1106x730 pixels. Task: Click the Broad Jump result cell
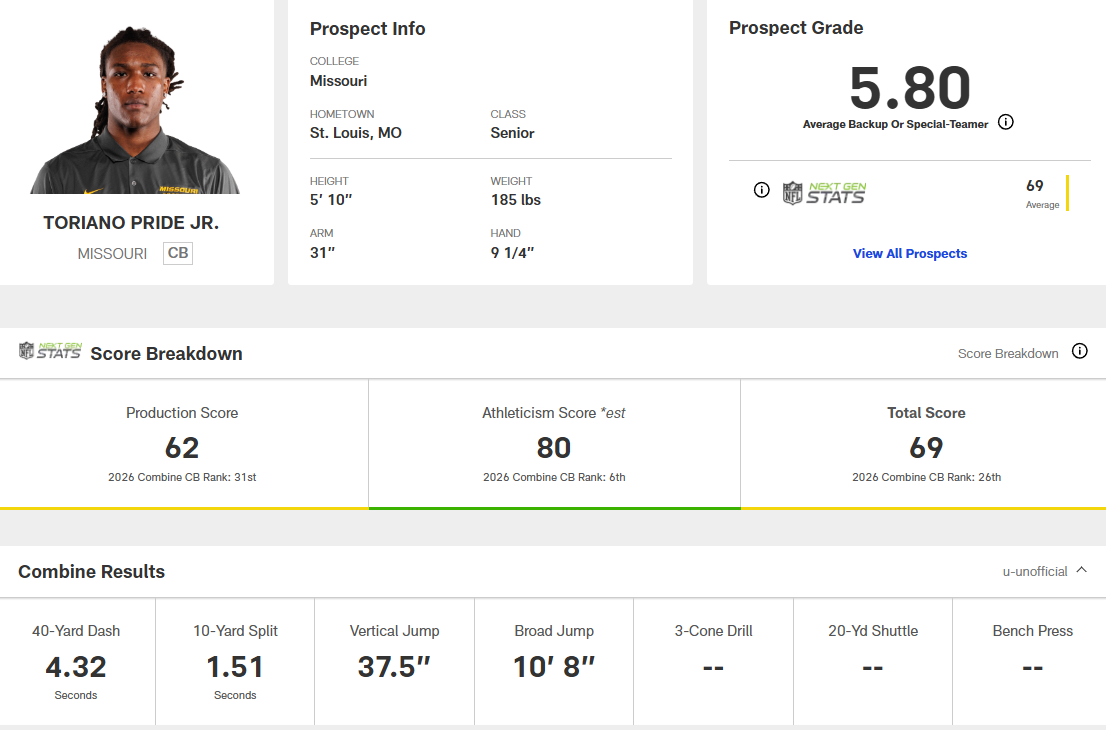(x=554, y=663)
